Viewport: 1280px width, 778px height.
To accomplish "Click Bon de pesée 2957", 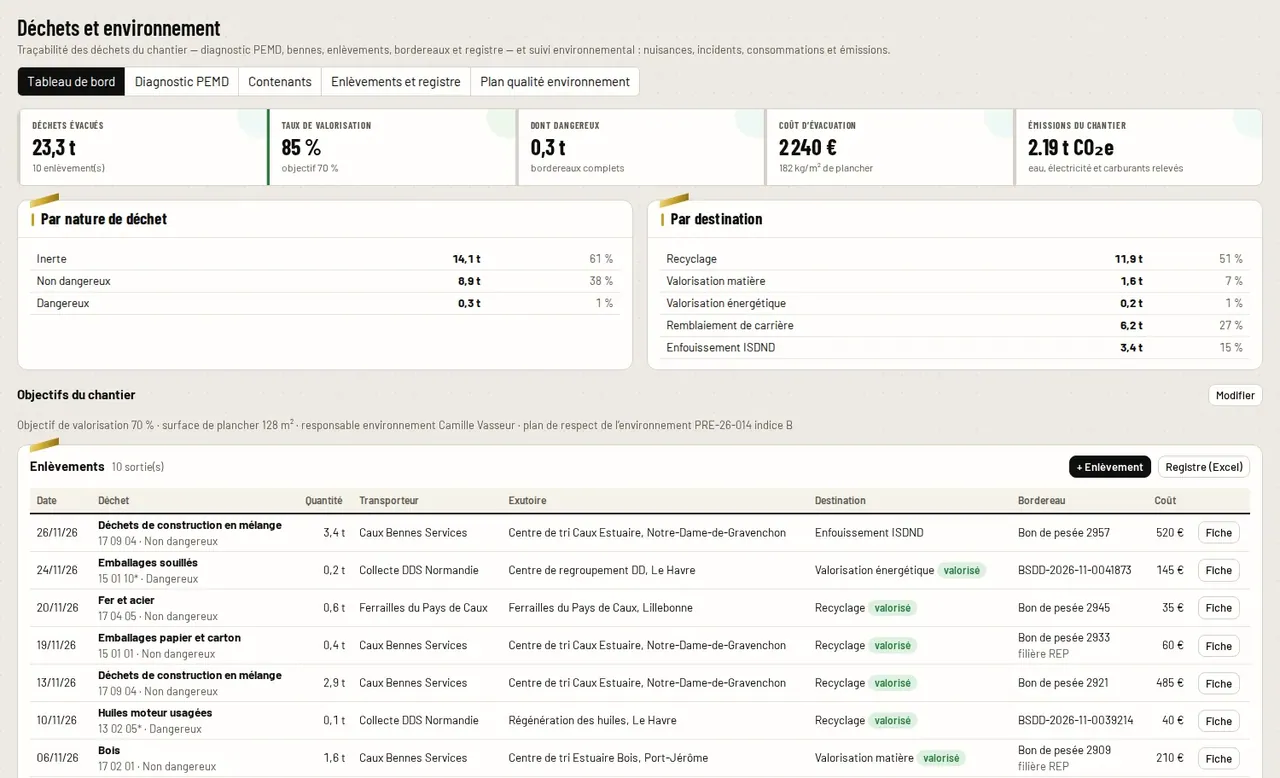I will [x=1064, y=533].
